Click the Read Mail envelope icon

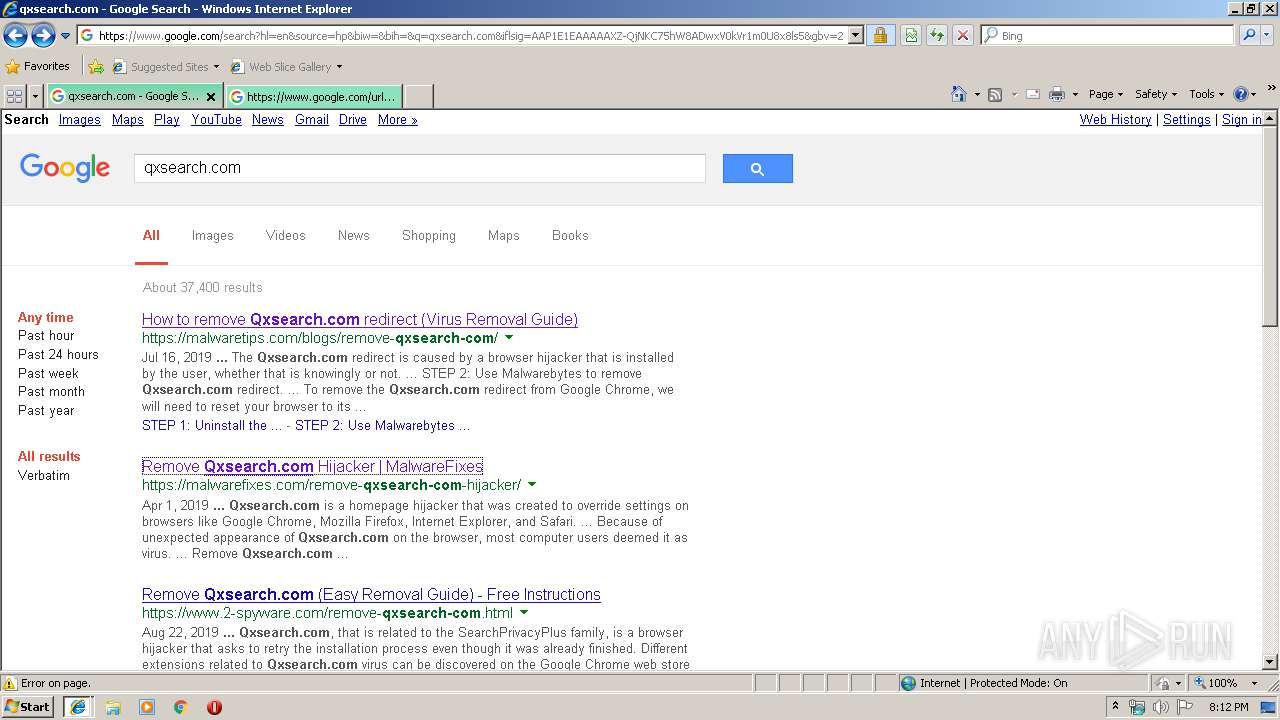coord(1033,94)
